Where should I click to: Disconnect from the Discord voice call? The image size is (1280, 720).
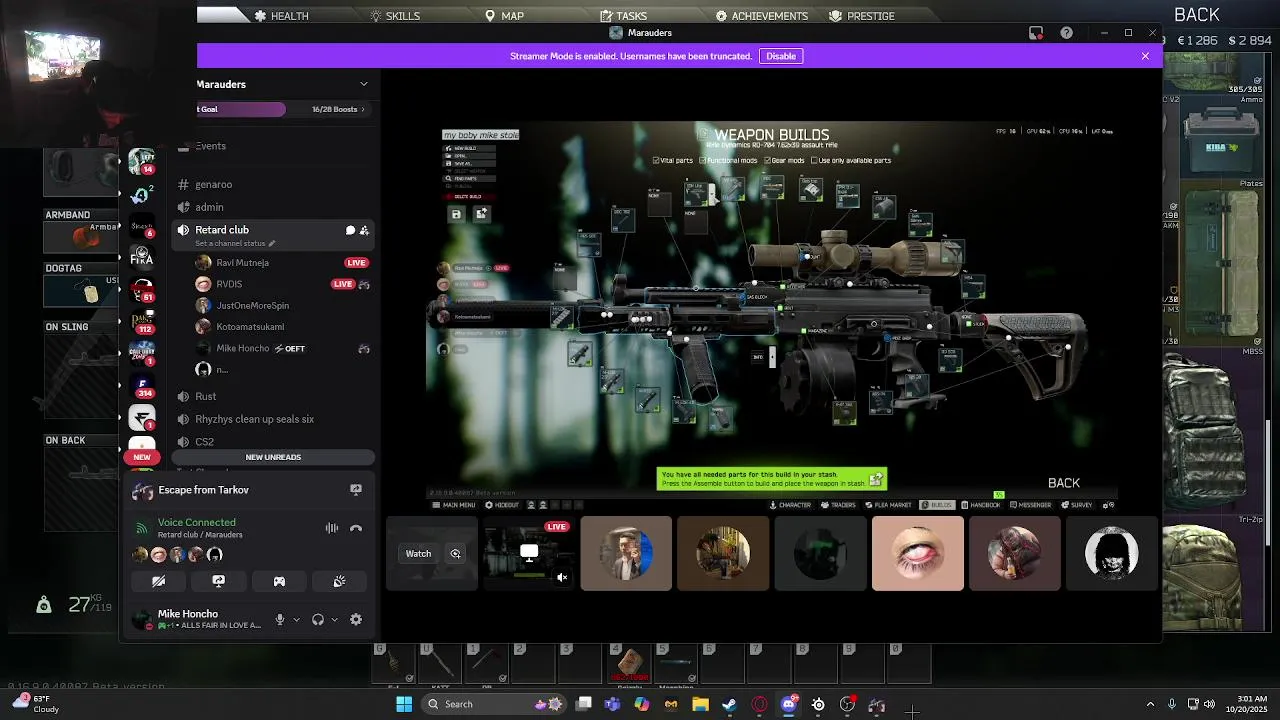[x=356, y=528]
